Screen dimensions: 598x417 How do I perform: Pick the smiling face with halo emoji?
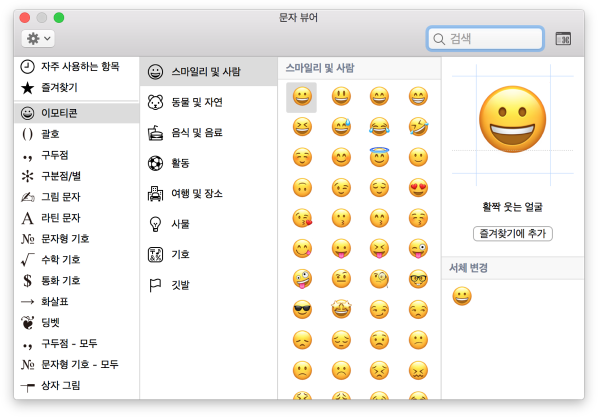[379, 157]
